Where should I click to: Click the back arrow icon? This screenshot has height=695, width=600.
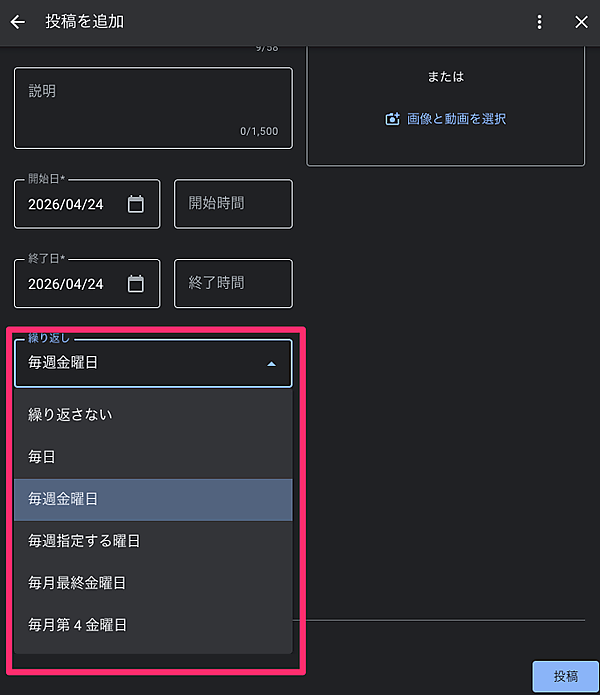tap(18, 22)
